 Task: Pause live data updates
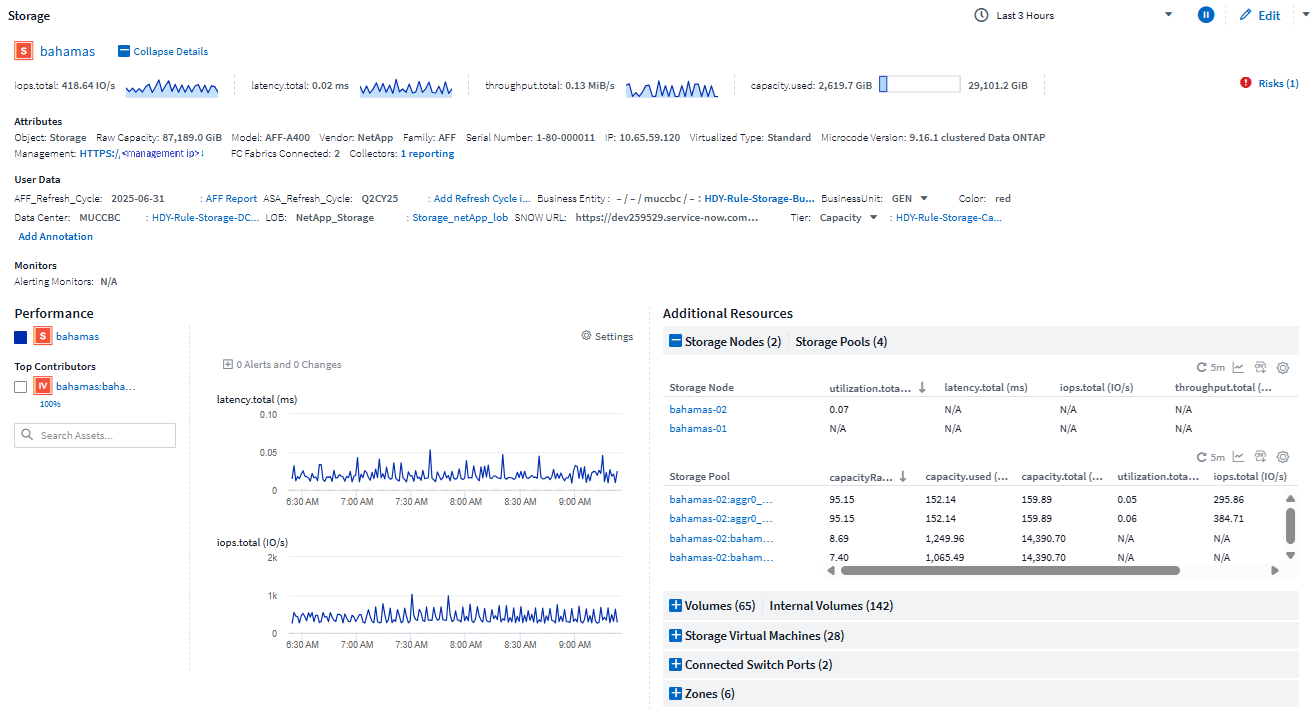(x=1206, y=15)
